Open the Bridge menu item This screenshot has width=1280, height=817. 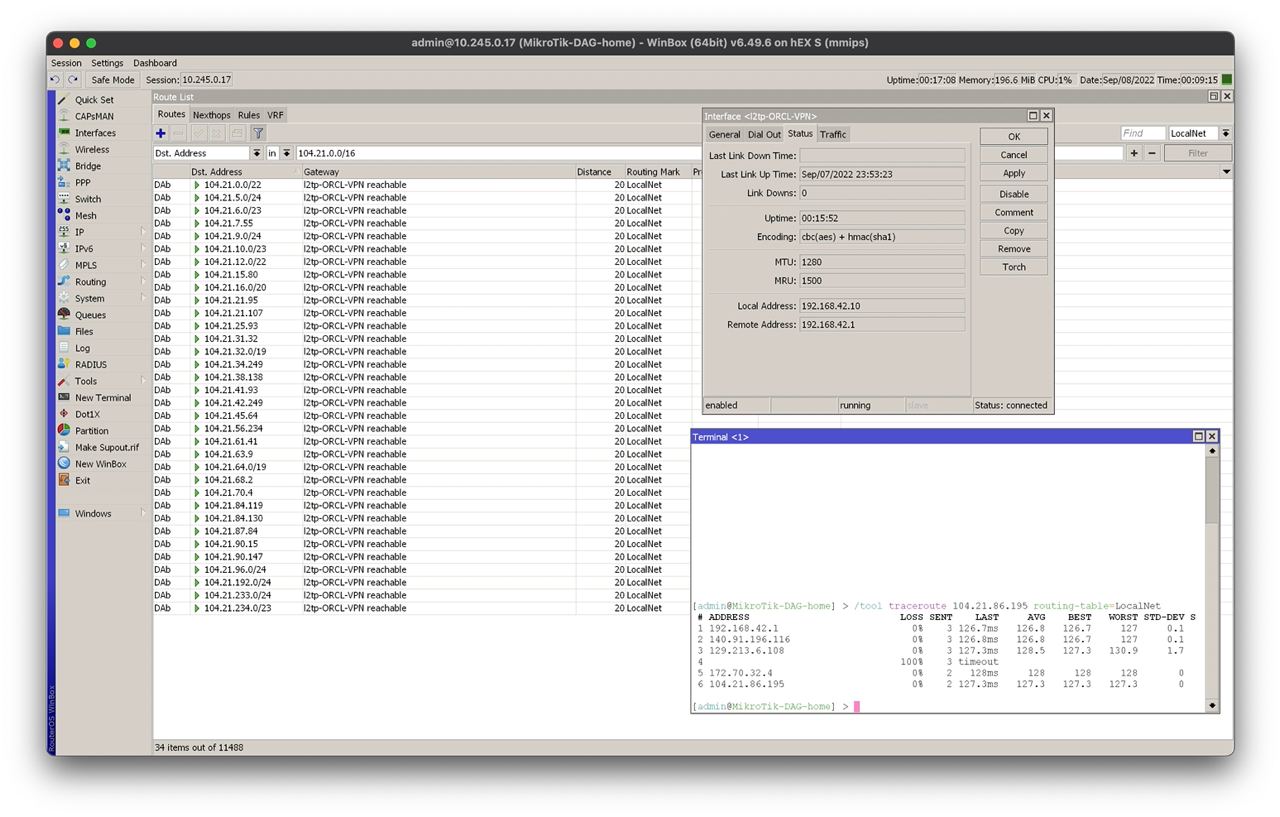pyautogui.click(x=88, y=166)
